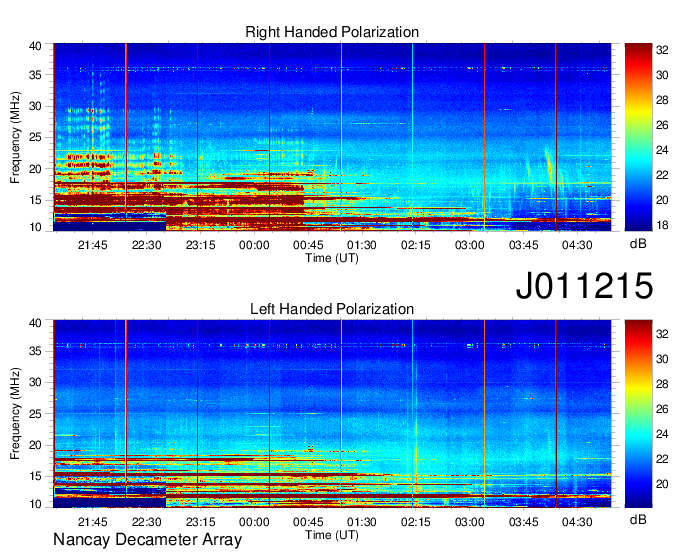Click the 21:45 time tick of Left Handed plot
Viewport: 680px width, 552px height.
(92, 522)
